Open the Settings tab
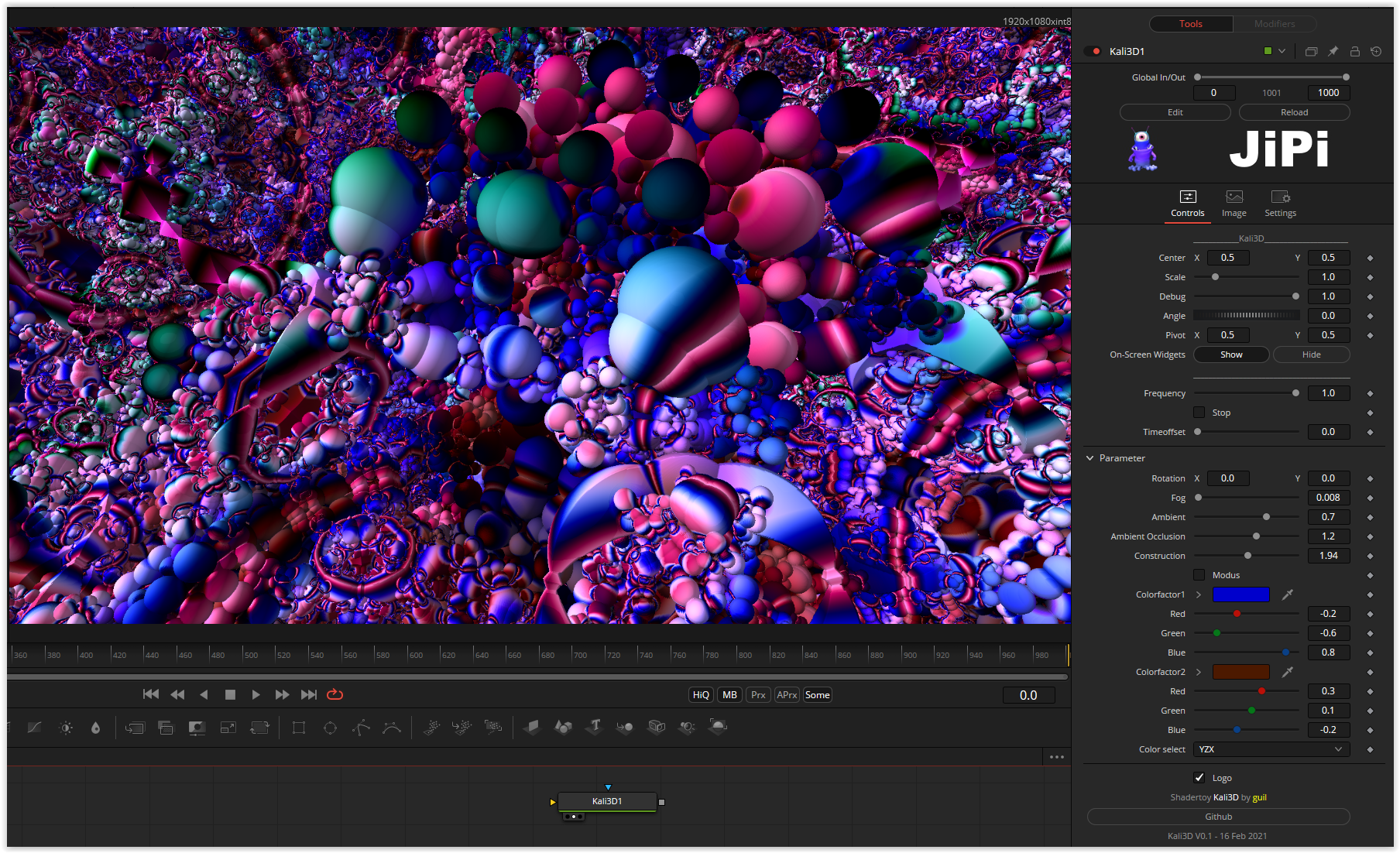The height and width of the screenshot is (853, 1400). (1280, 204)
